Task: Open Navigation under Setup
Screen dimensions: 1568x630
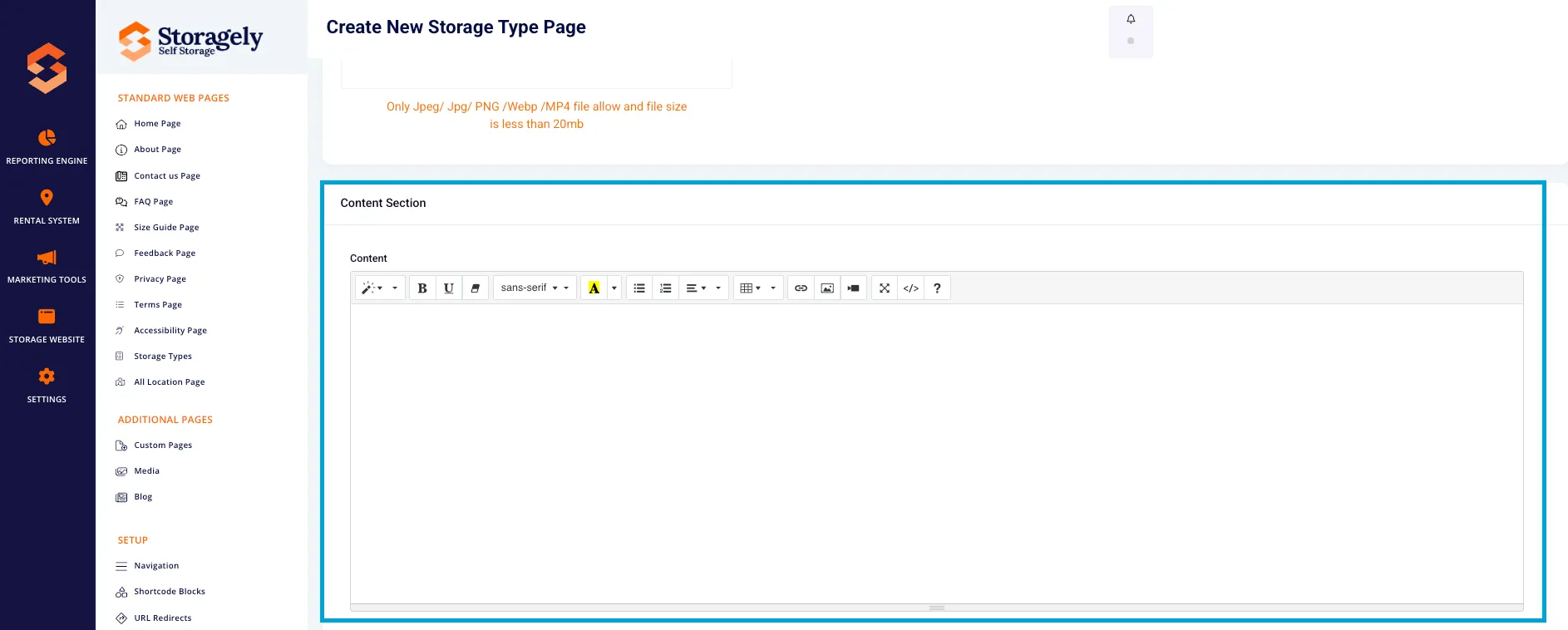Action: 155,566
